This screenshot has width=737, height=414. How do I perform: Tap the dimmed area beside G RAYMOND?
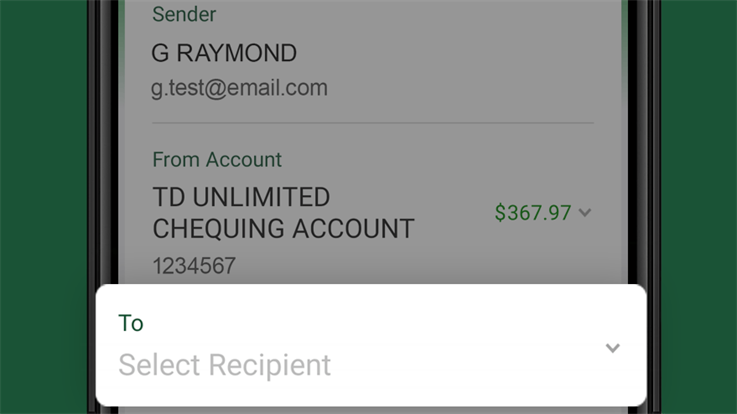447,53
